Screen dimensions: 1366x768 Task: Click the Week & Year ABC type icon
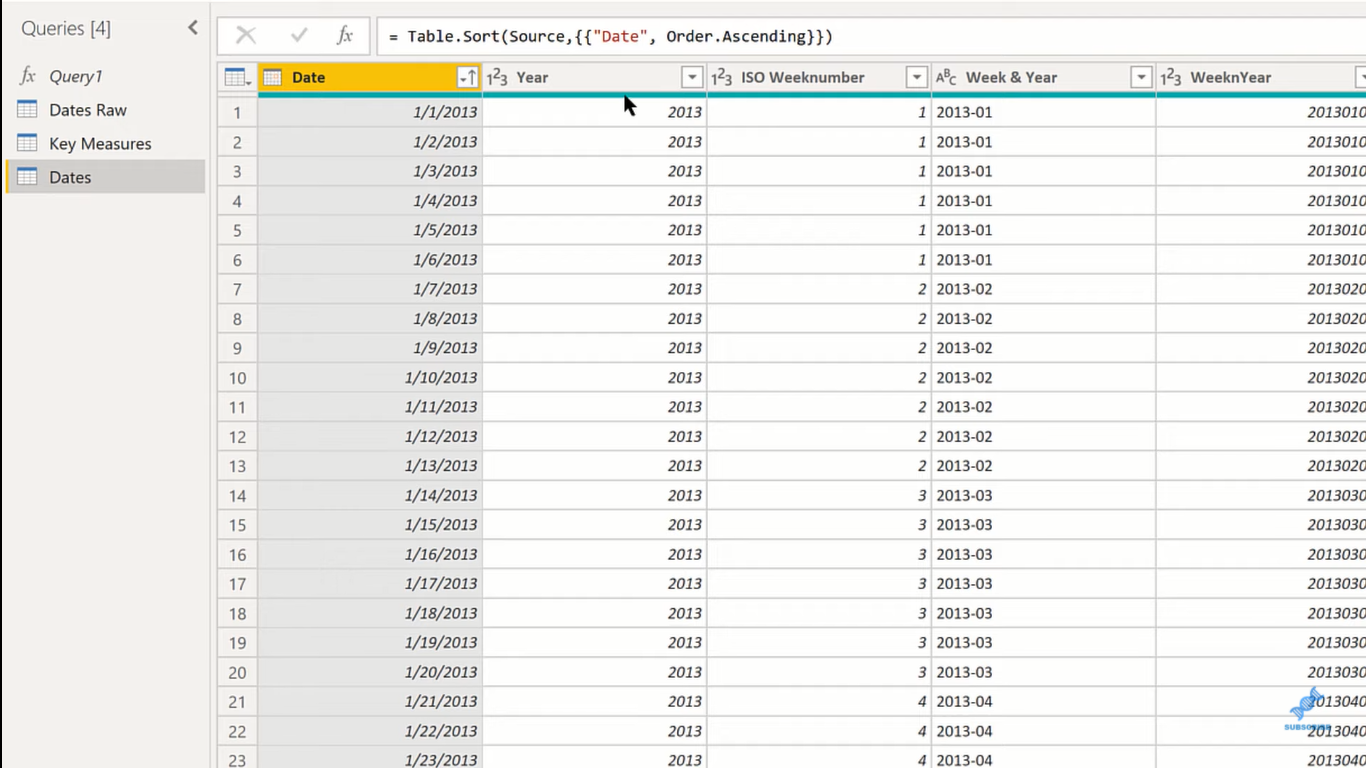tap(946, 77)
